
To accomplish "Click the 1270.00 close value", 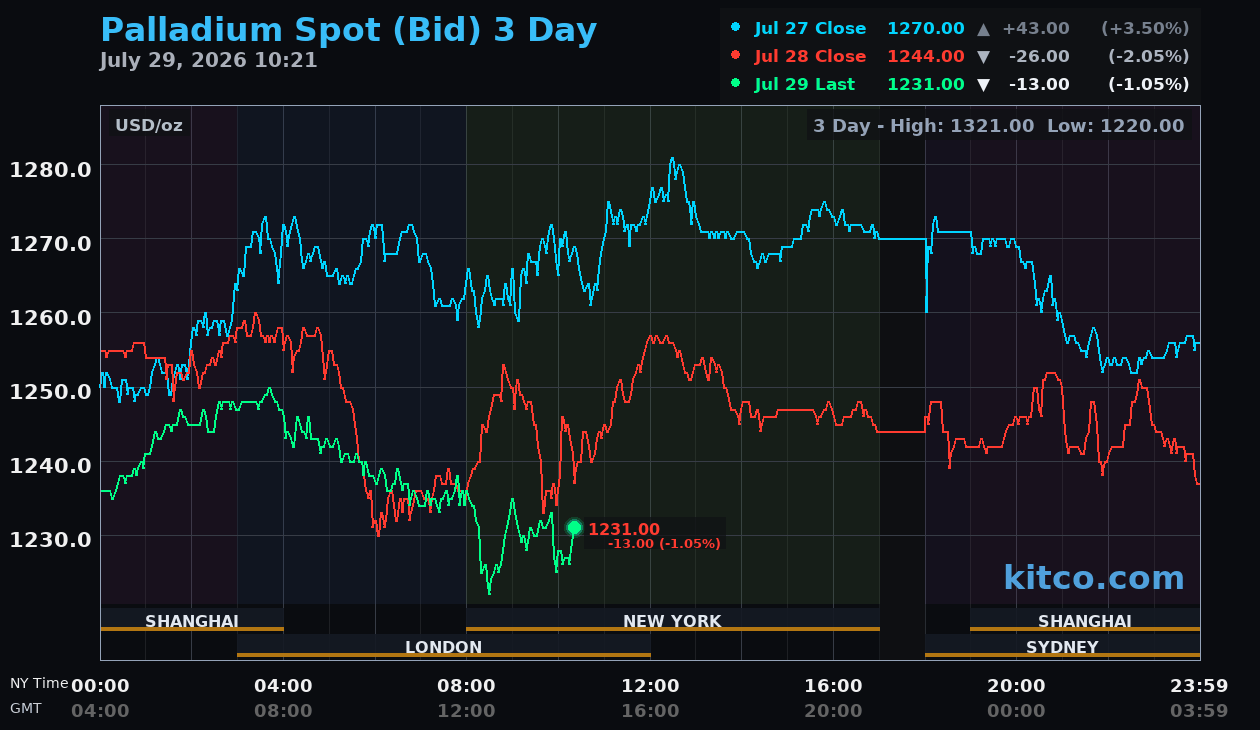I will tap(926, 29).
